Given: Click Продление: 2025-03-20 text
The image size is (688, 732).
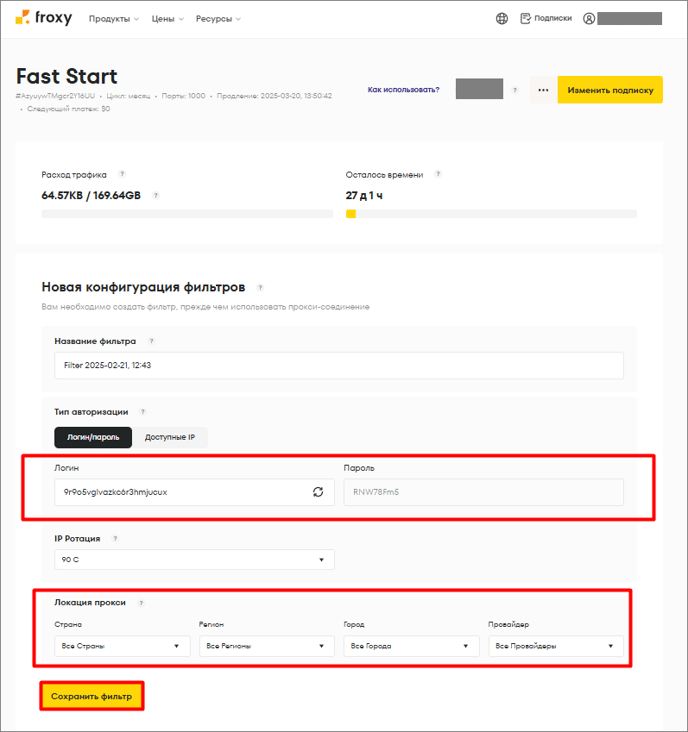Looking at the screenshot, I should tap(274, 96).
